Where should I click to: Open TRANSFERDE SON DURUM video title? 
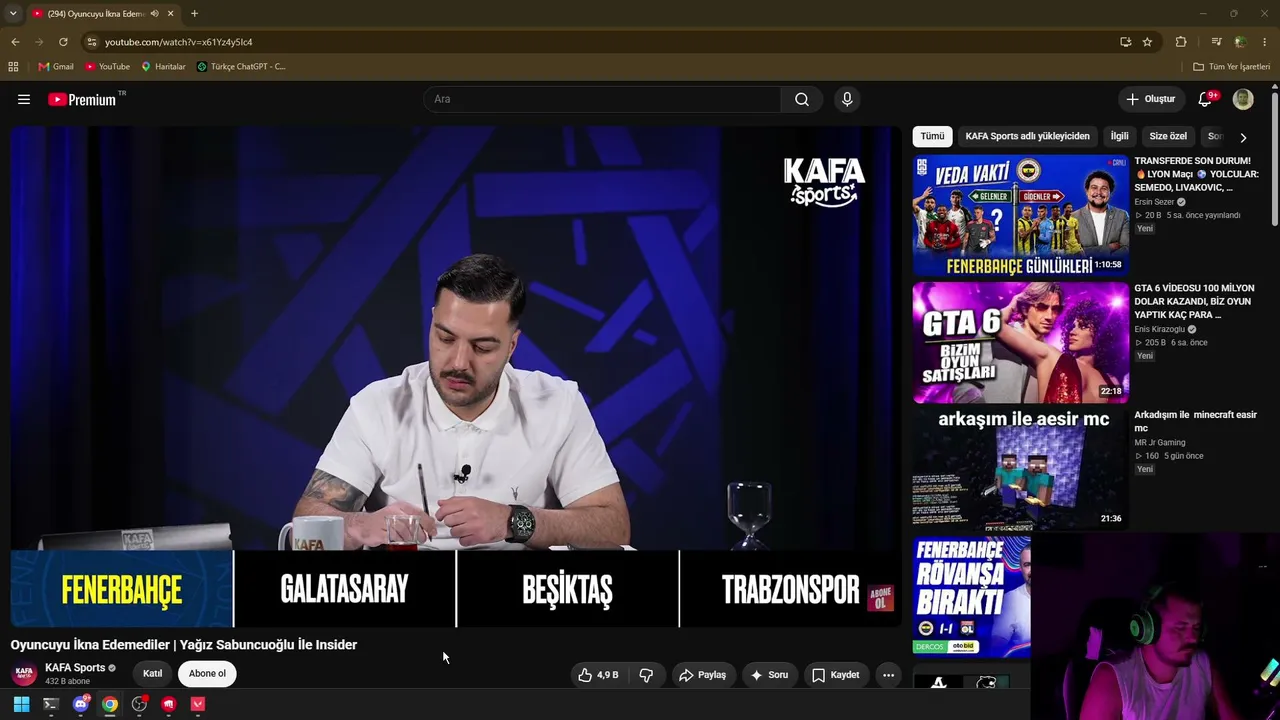pos(1196,174)
